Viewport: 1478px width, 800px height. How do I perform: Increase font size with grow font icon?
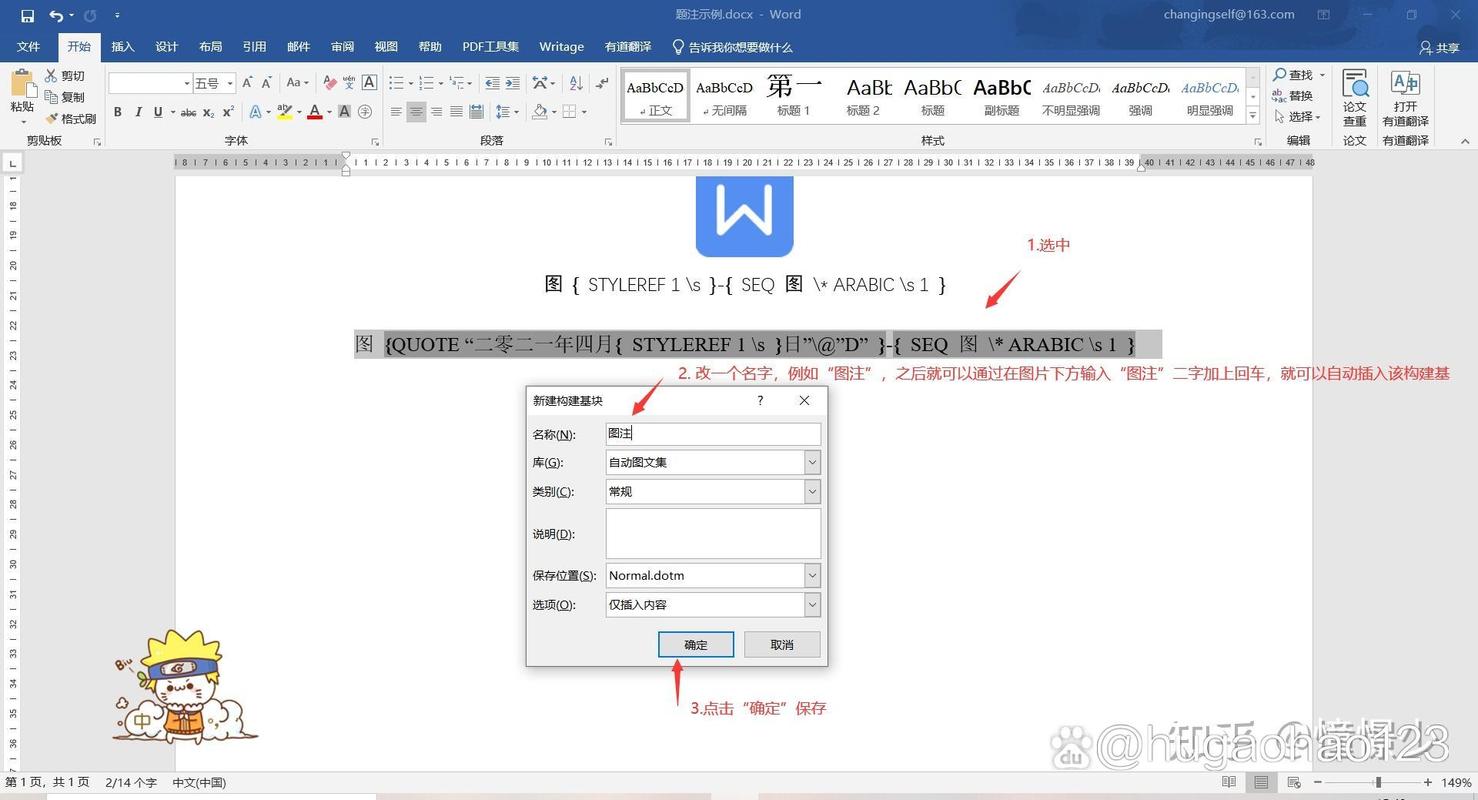tap(247, 83)
